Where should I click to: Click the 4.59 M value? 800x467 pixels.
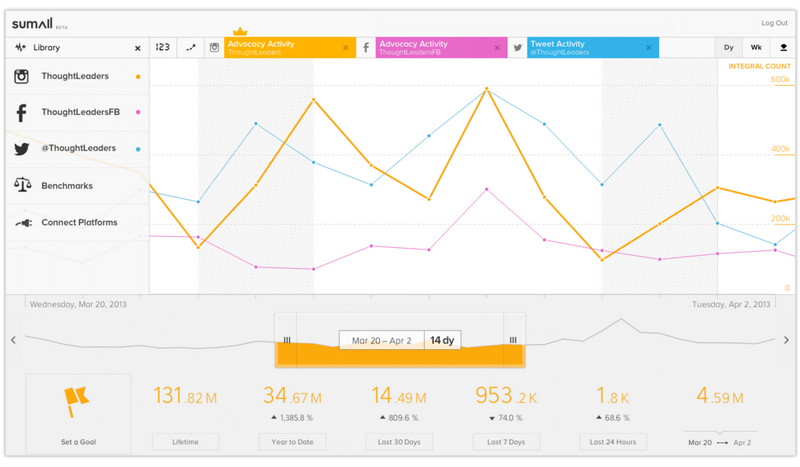click(720, 396)
